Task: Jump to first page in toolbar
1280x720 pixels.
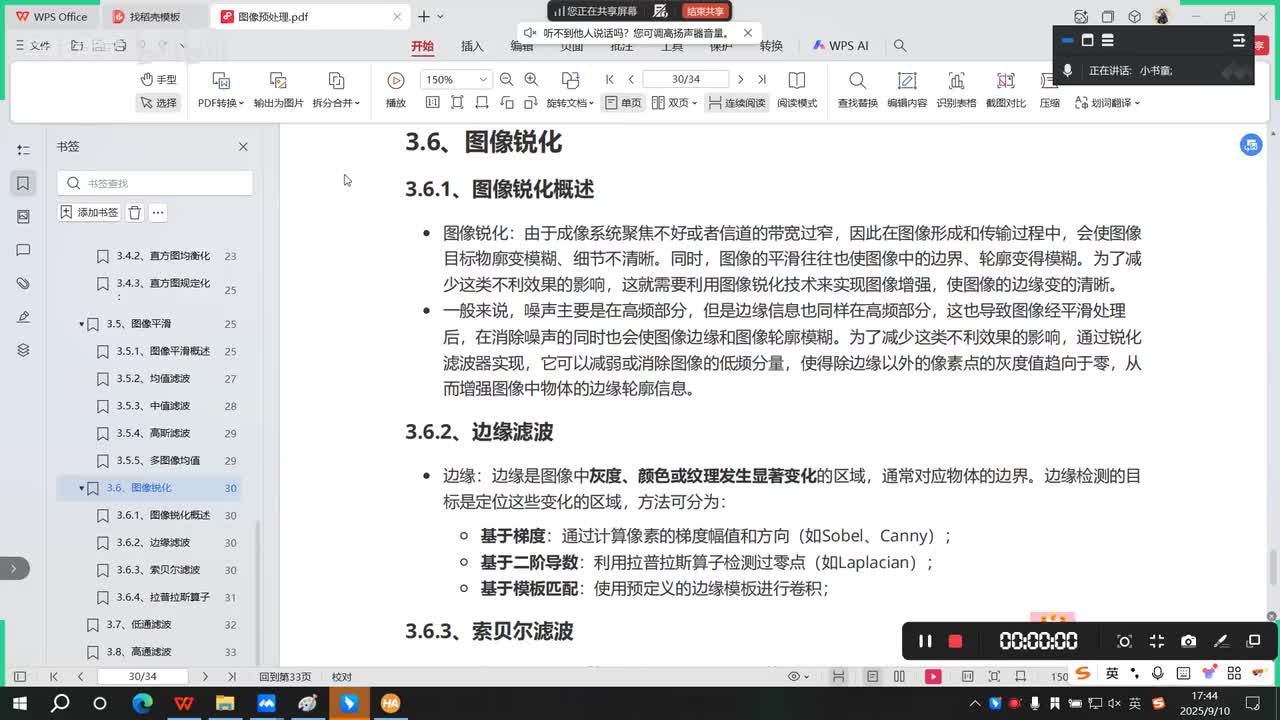Action: coord(610,79)
